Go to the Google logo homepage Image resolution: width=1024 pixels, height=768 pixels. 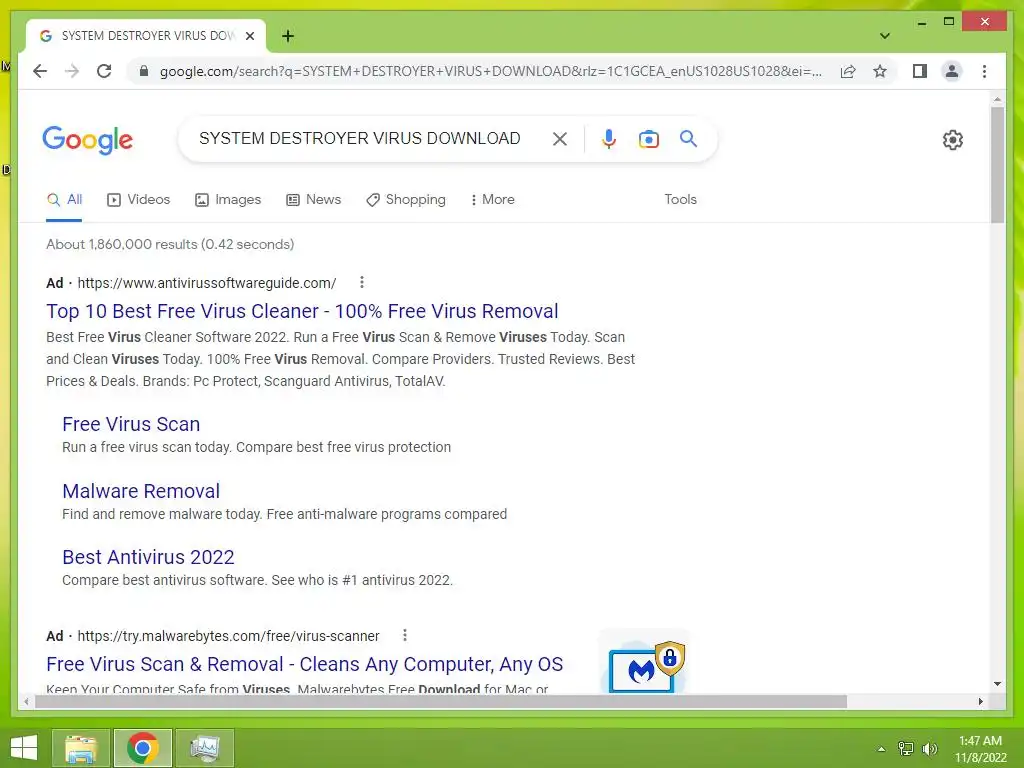pos(88,139)
